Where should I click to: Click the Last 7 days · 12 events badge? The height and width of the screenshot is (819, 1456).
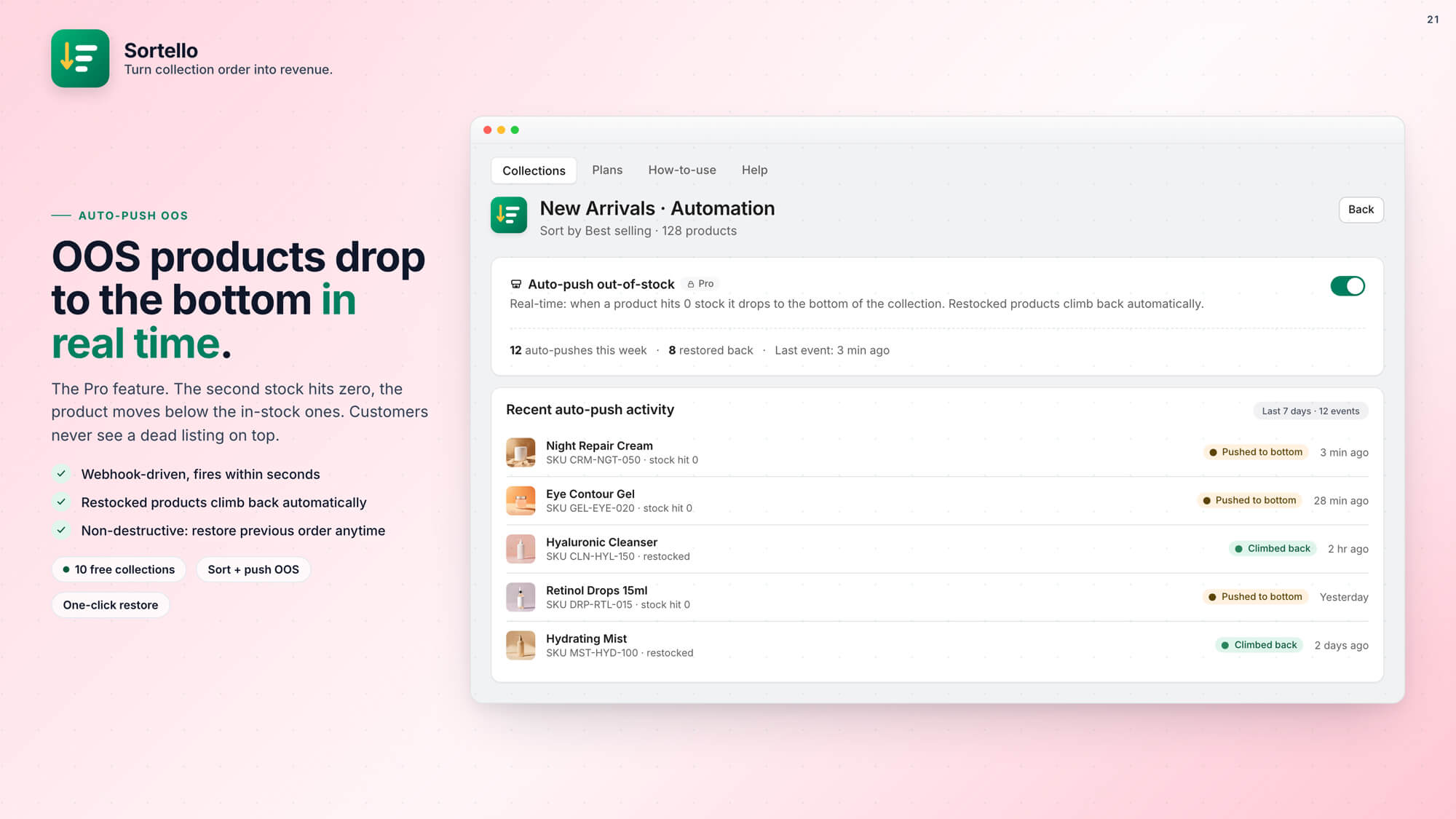[x=1310, y=411]
